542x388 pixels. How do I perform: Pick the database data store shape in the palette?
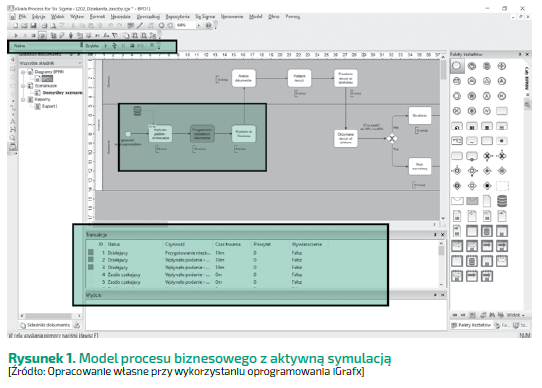tap(502, 201)
